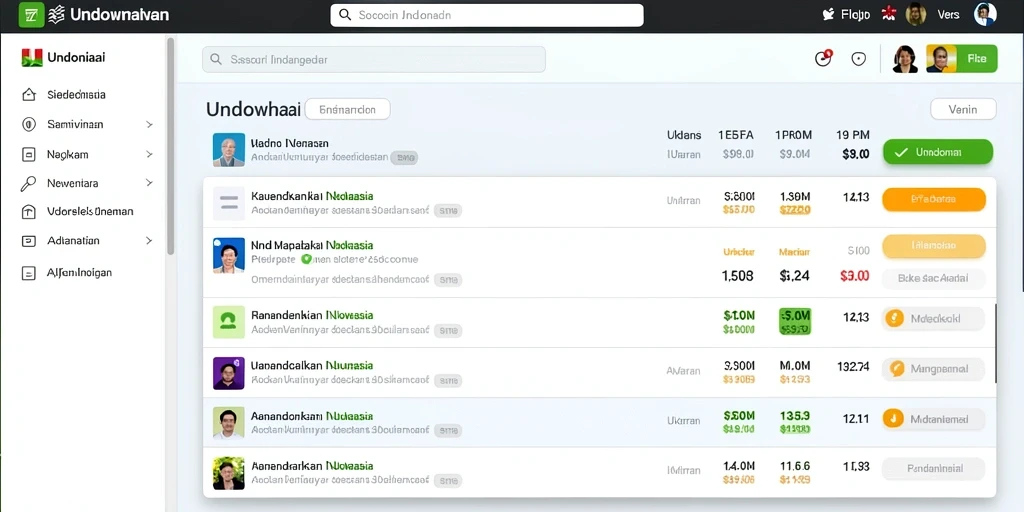The image size is (1024, 512).
Task: Click the Sscoari Indangedar search field
Action: point(374,59)
